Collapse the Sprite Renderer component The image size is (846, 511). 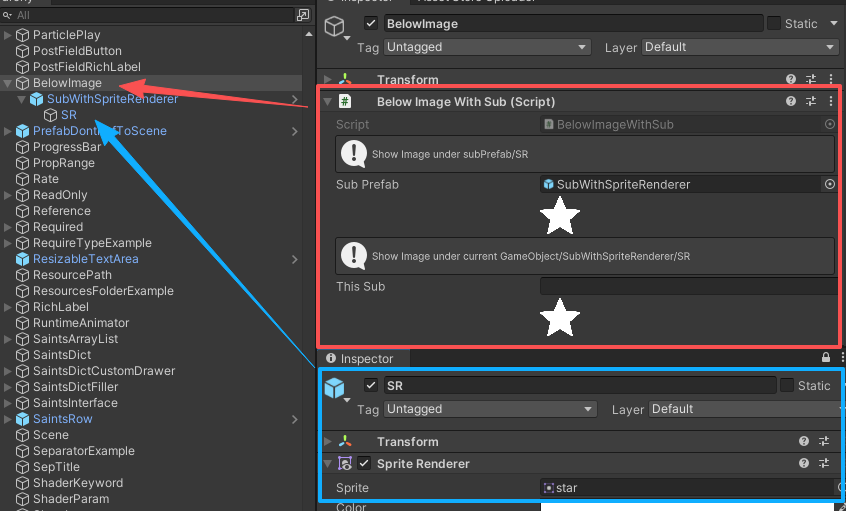pyautogui.click(x=328, y=464)
